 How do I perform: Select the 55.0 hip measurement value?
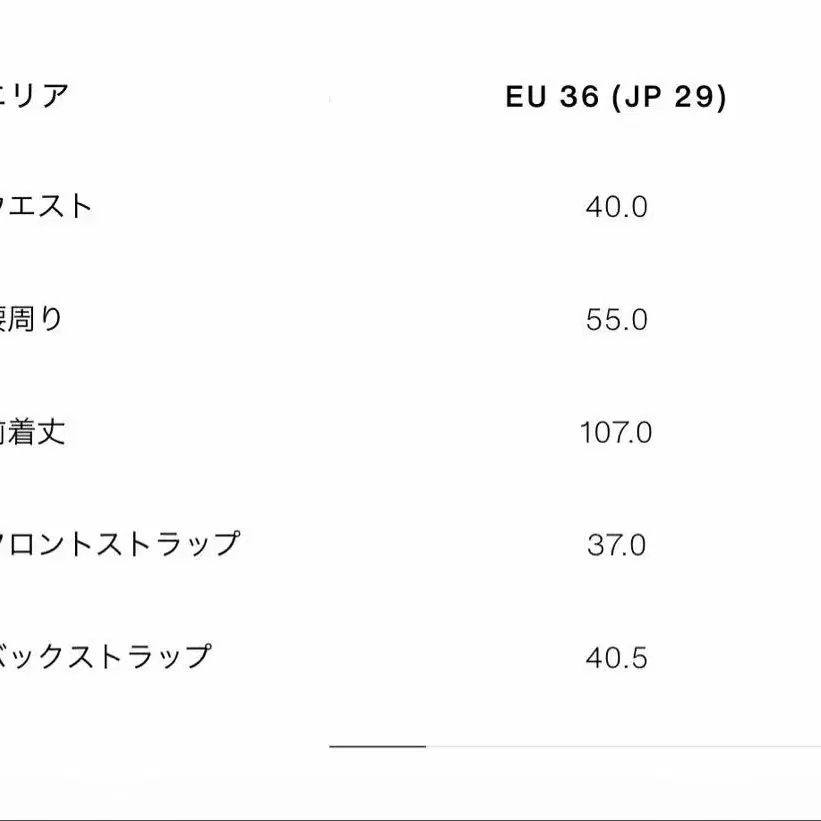pyautogui.click(x=616, y=320)
